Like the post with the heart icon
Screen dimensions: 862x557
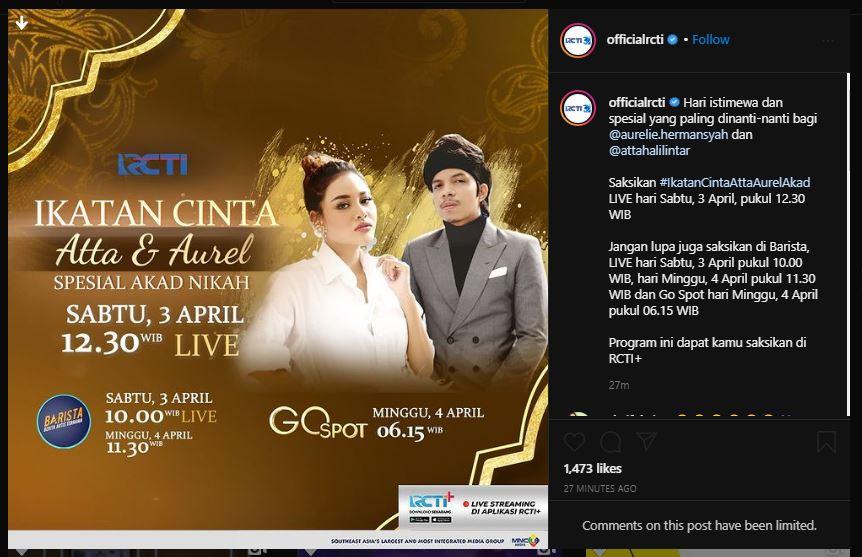click(574, 442)
